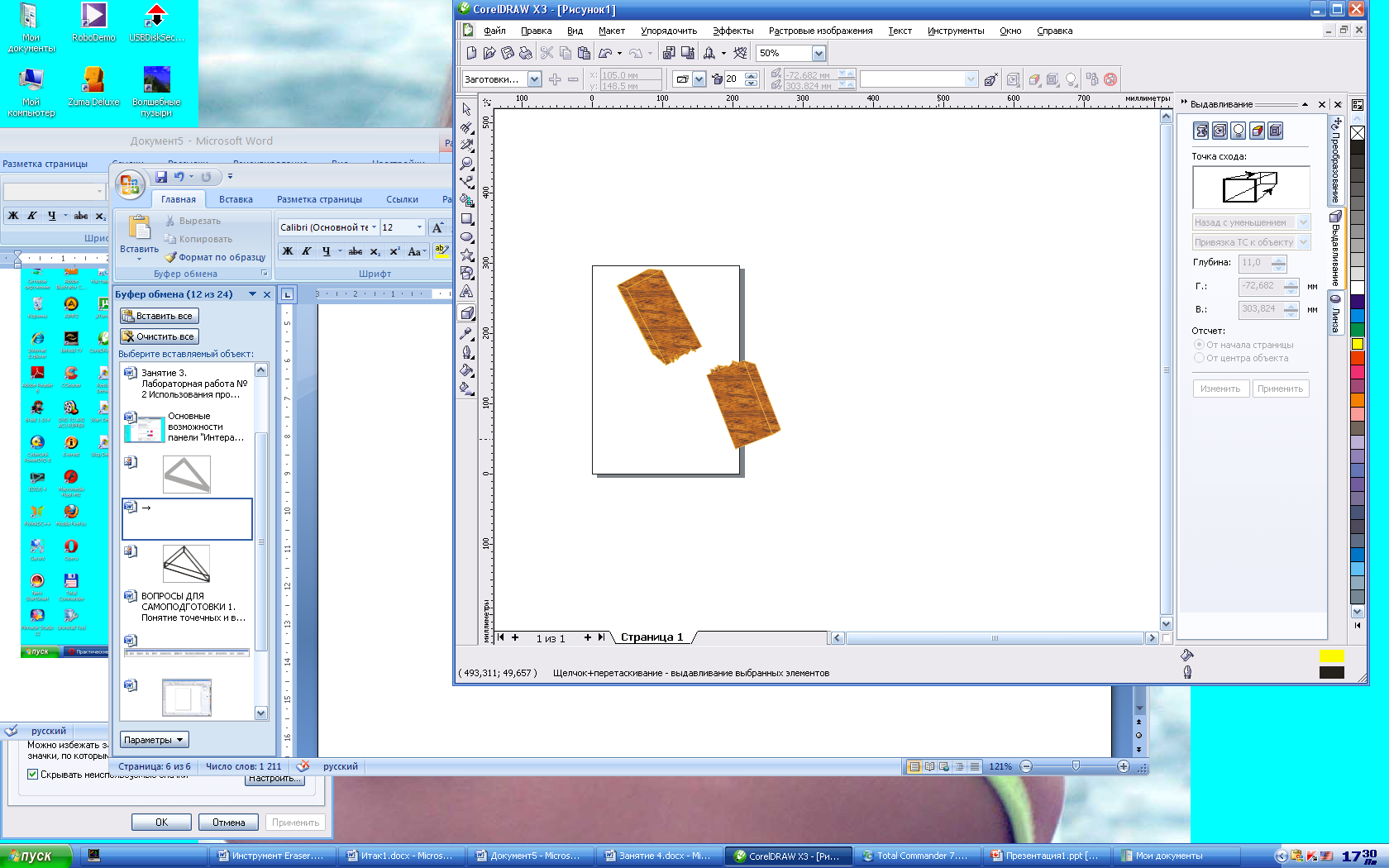Switch to Вставка tab in Word ribbon
The width and height of the screenshot is (1389, 868).
click(236, 199)
